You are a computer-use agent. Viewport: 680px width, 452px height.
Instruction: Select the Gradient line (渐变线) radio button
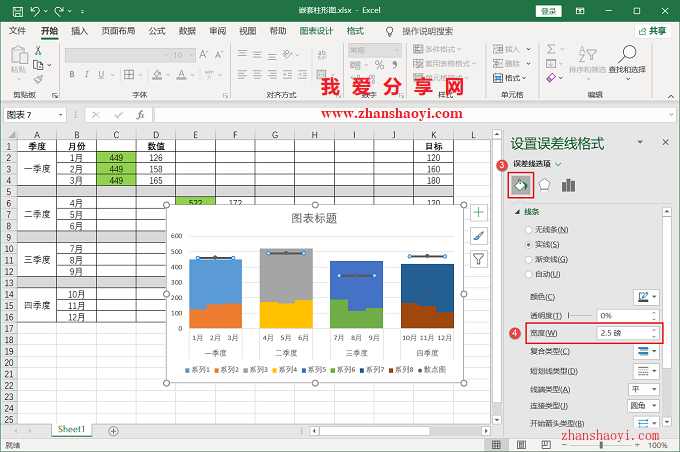[528, 259]
